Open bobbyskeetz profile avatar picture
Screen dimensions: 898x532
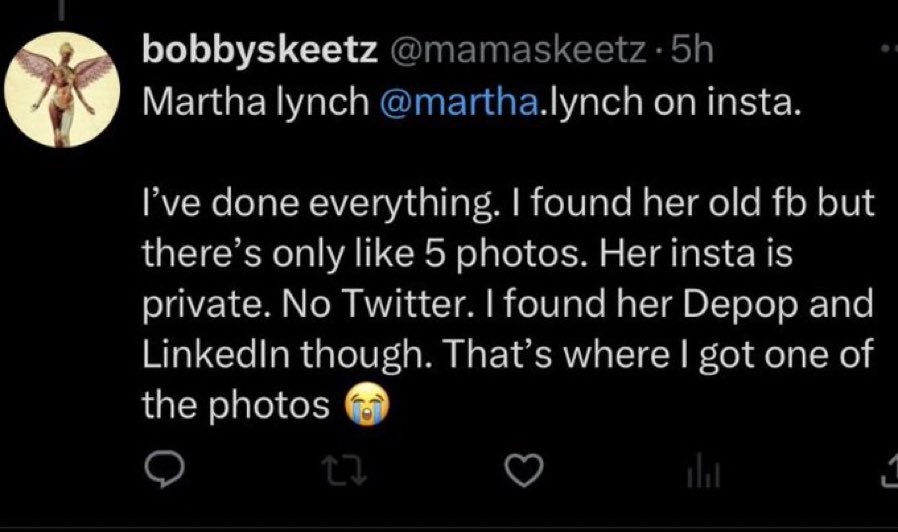pyautogui.click(x=62, y=90)
